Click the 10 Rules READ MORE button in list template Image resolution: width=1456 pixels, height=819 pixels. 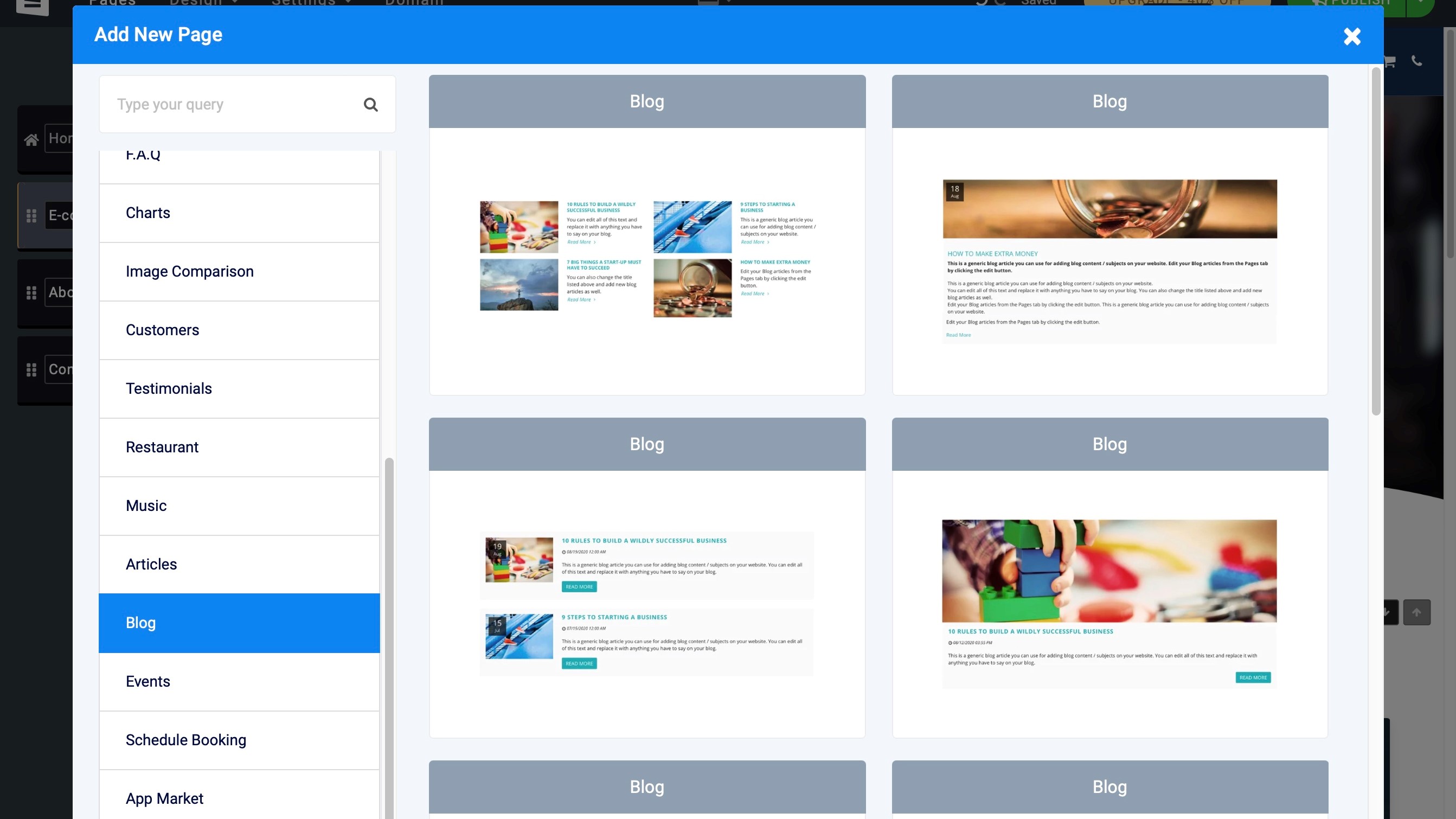pos(579,587)
